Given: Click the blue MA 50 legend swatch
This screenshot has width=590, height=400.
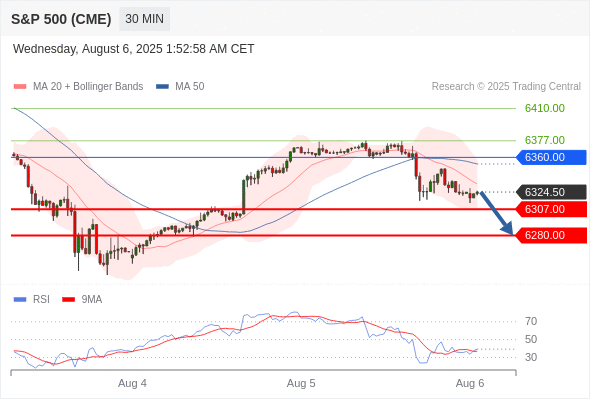Looking at the screenshot, I should click(162, 87).
